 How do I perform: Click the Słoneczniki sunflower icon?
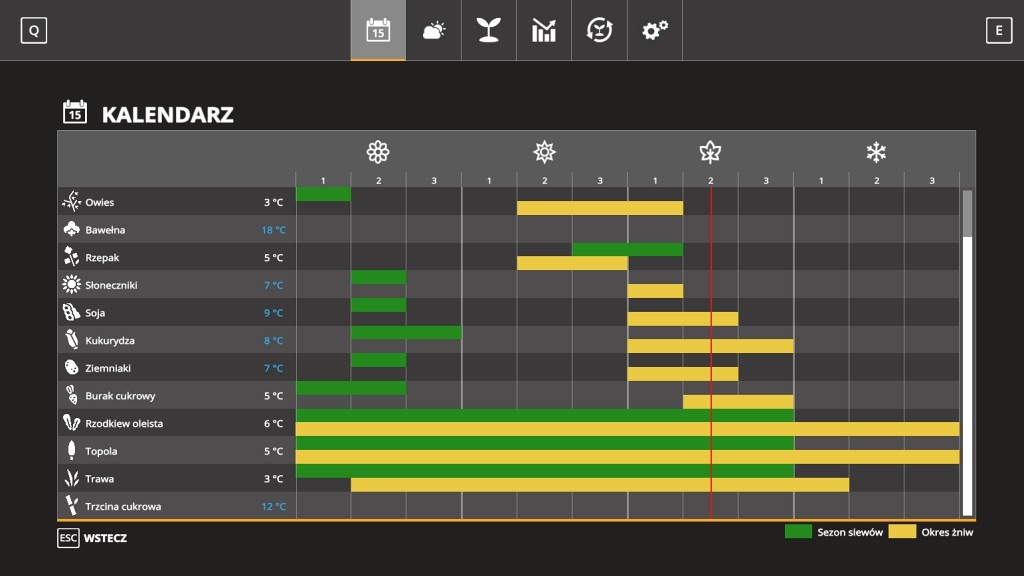(x=71, y=285)
